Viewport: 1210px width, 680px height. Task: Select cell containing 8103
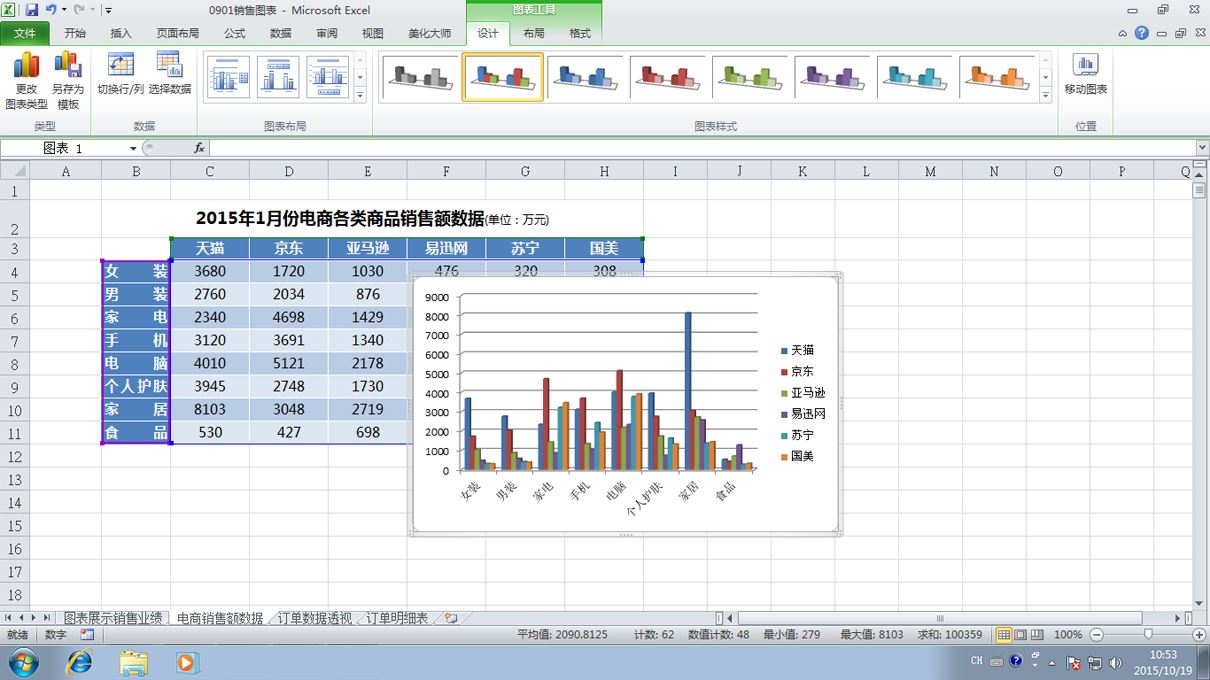210,409
